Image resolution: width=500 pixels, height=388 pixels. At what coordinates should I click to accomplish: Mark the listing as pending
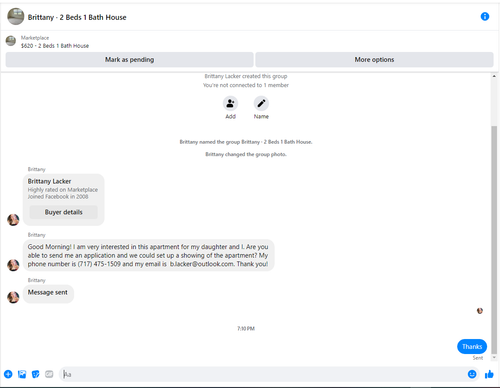(x=129, y=60)
